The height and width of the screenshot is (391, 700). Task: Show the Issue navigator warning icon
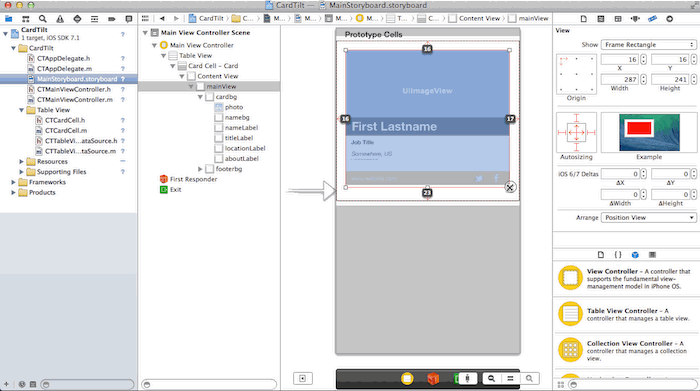point(60,19)
